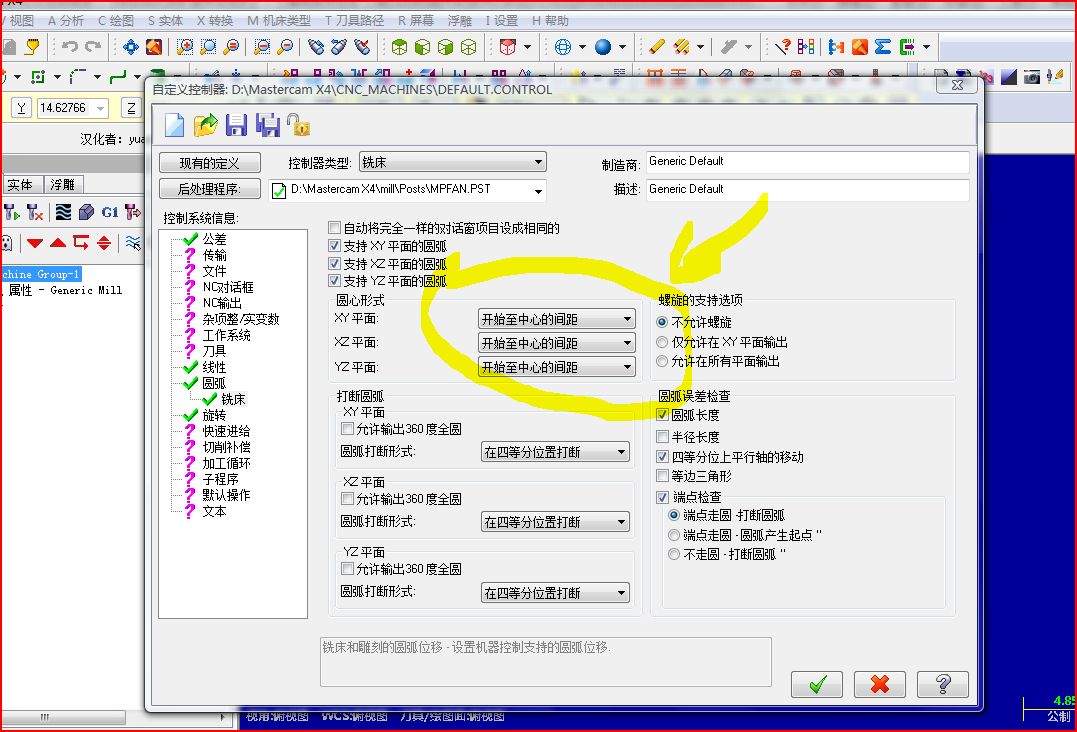The height and width of the screenshot is (732, 1077).
Task: Click the yellow pencil delete icon
Action: click(657, 47)
